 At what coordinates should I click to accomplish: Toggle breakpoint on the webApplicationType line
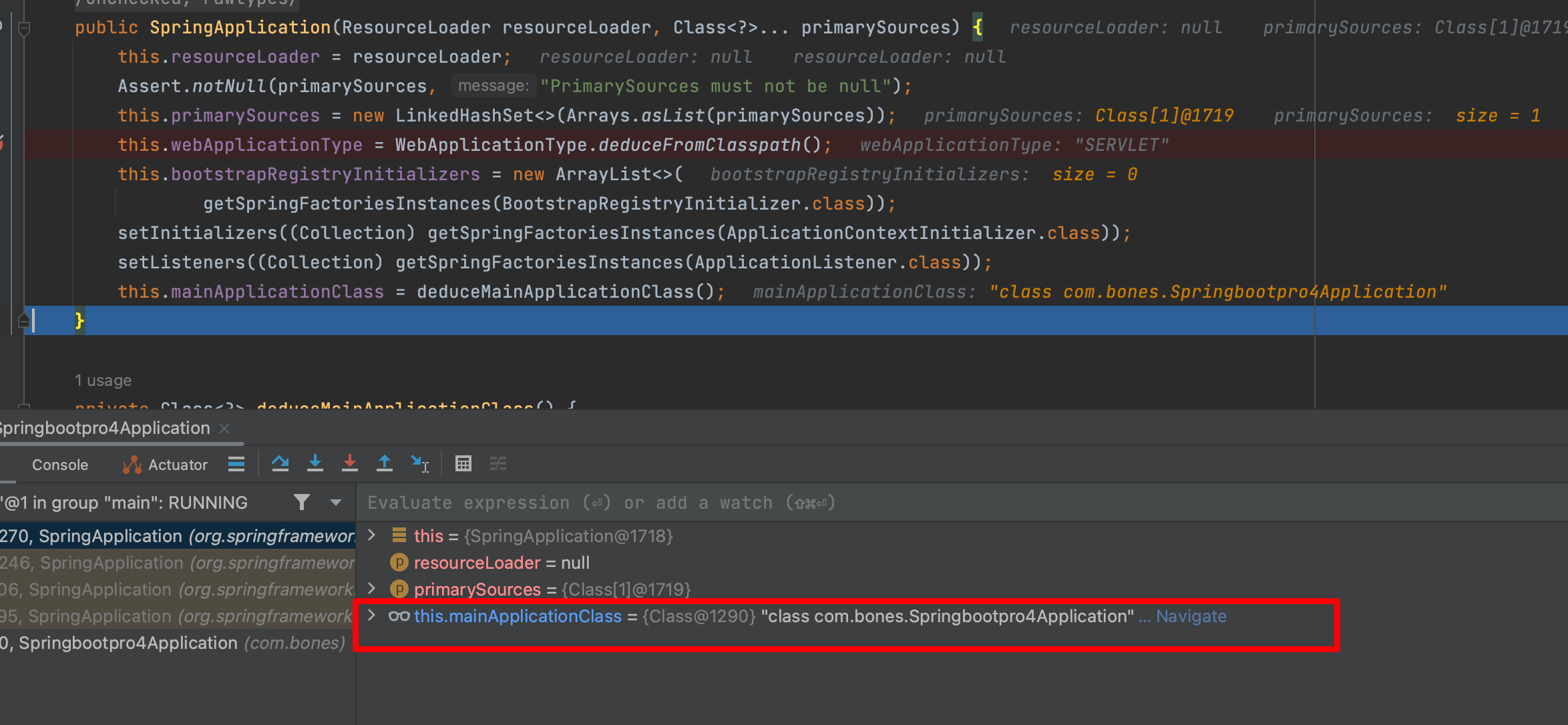[2, 144]
